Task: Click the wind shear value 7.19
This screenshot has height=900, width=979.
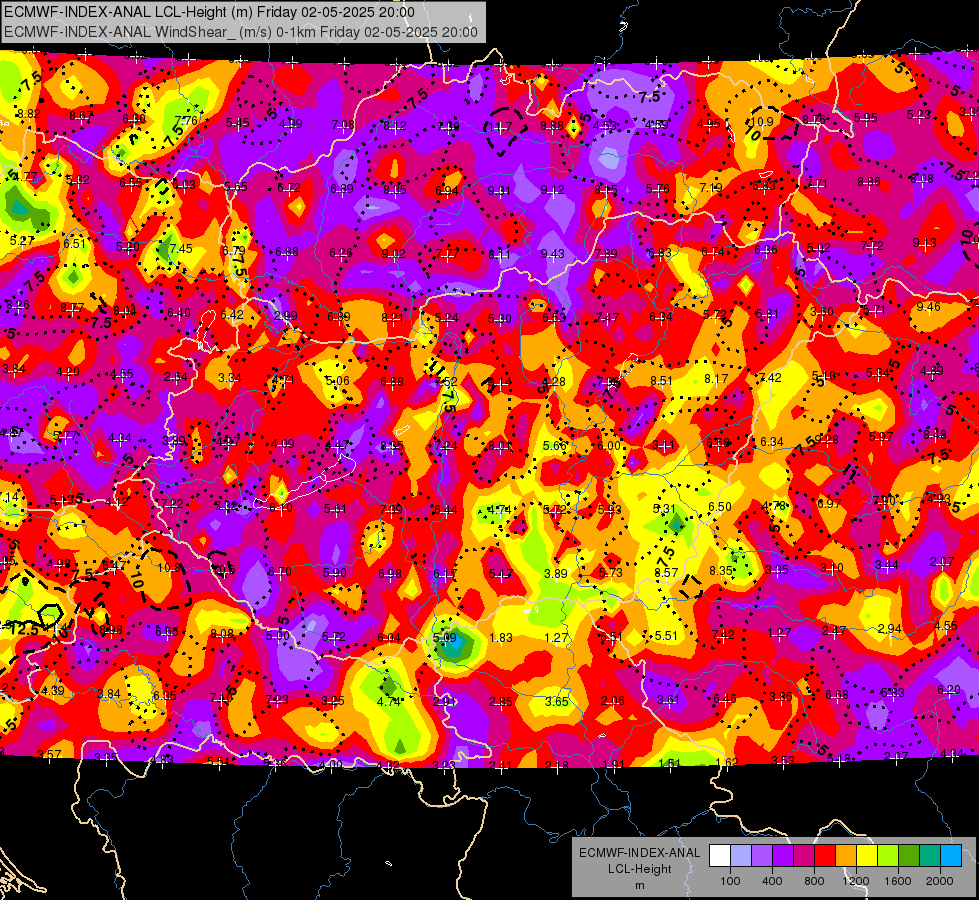Action: 711,187
